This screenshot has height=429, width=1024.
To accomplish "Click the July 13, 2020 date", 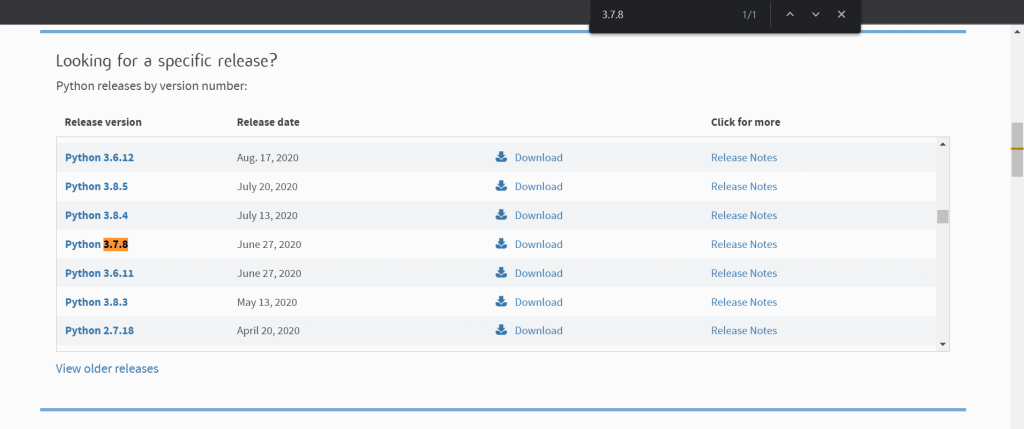I will (x=267, y=215).
